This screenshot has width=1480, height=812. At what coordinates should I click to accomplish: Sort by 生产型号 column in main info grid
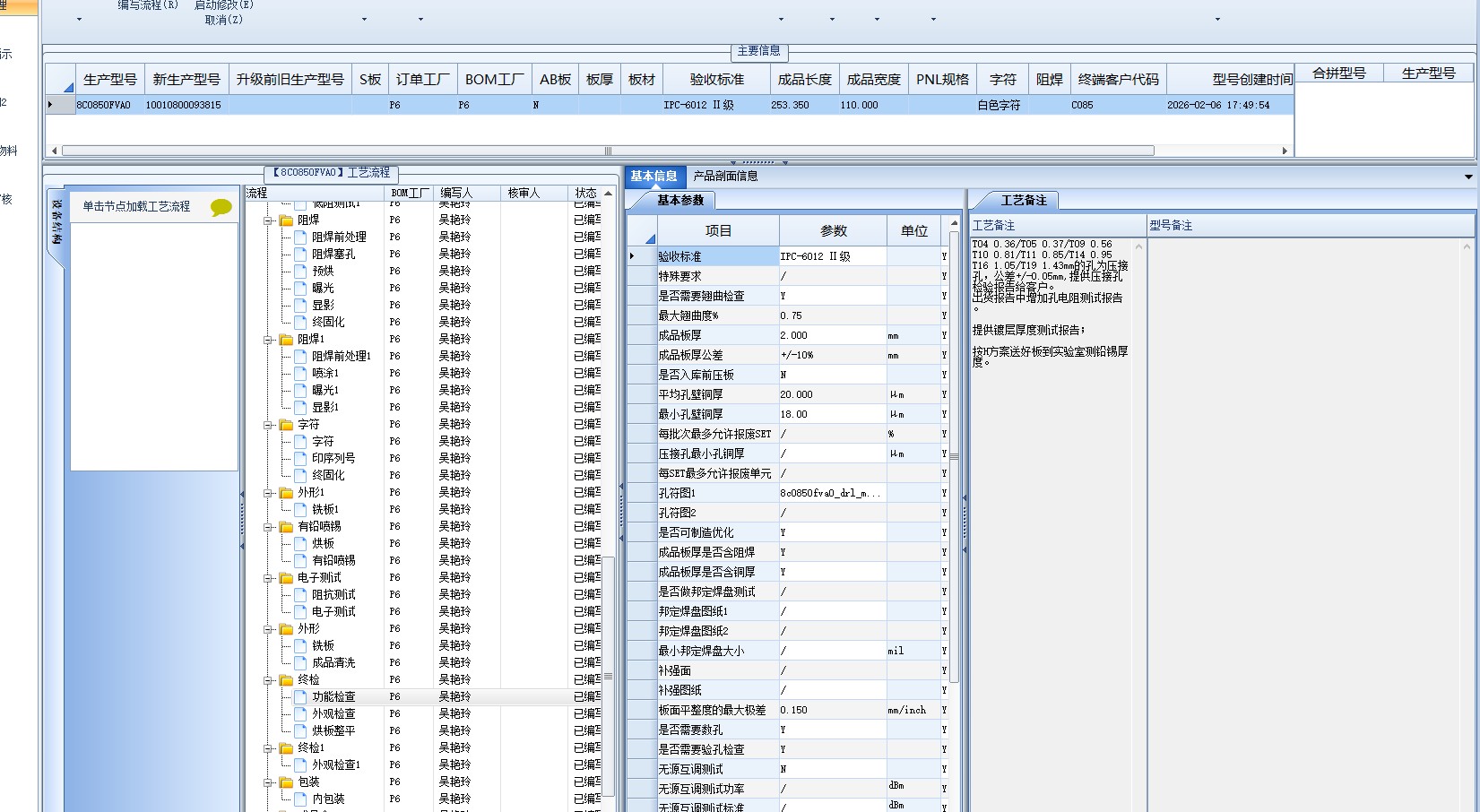pyautogui.click(x=109, y=80)
